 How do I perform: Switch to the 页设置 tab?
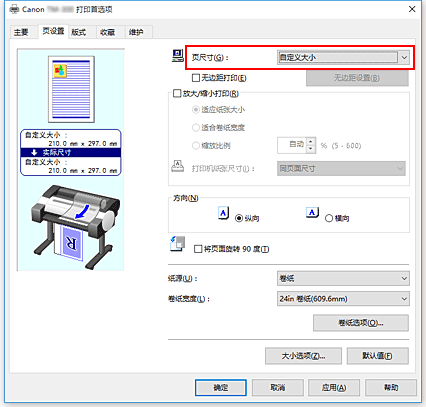[53, 31]
